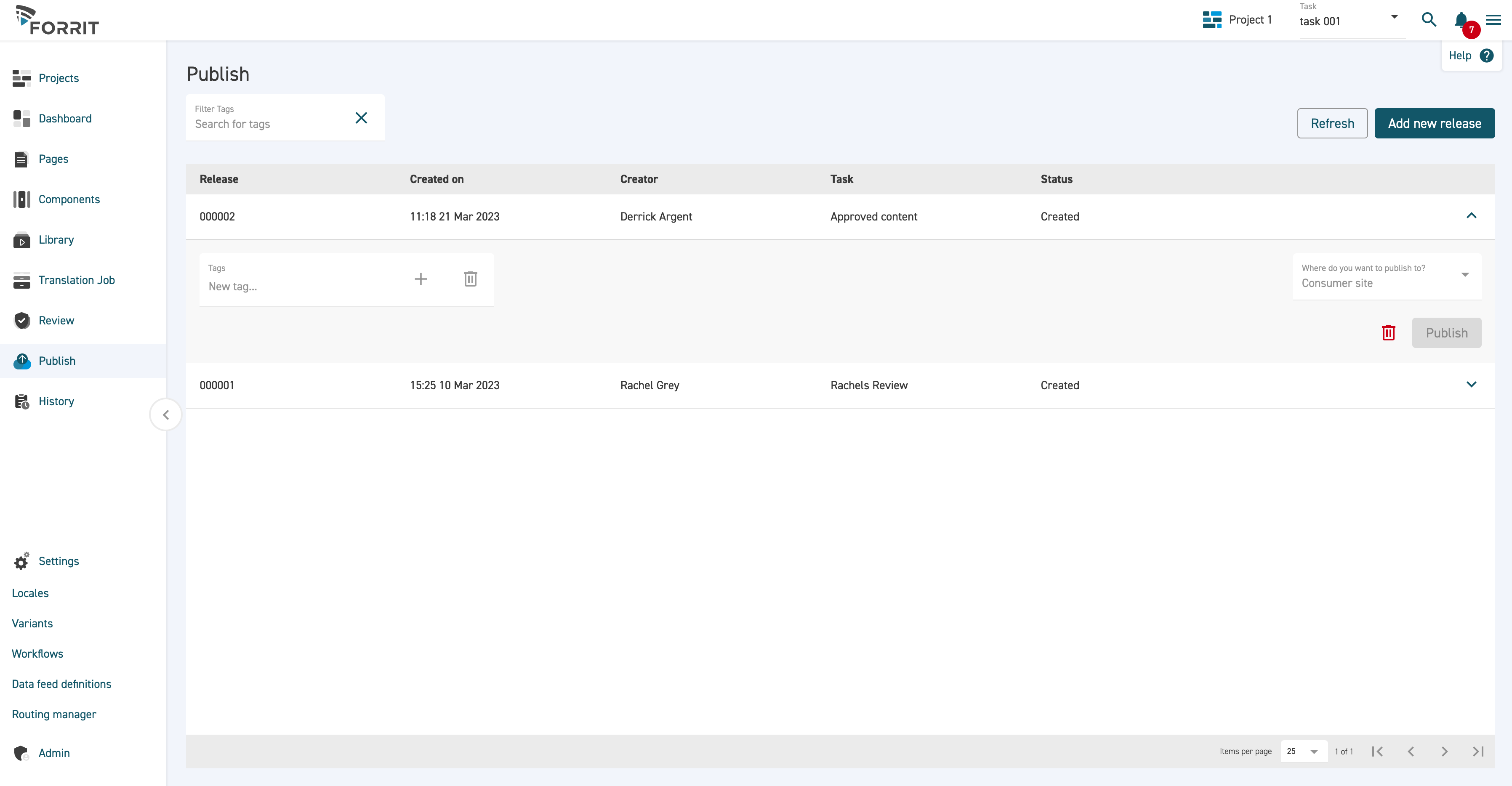Open the Review shield icon

pos(22,321)
